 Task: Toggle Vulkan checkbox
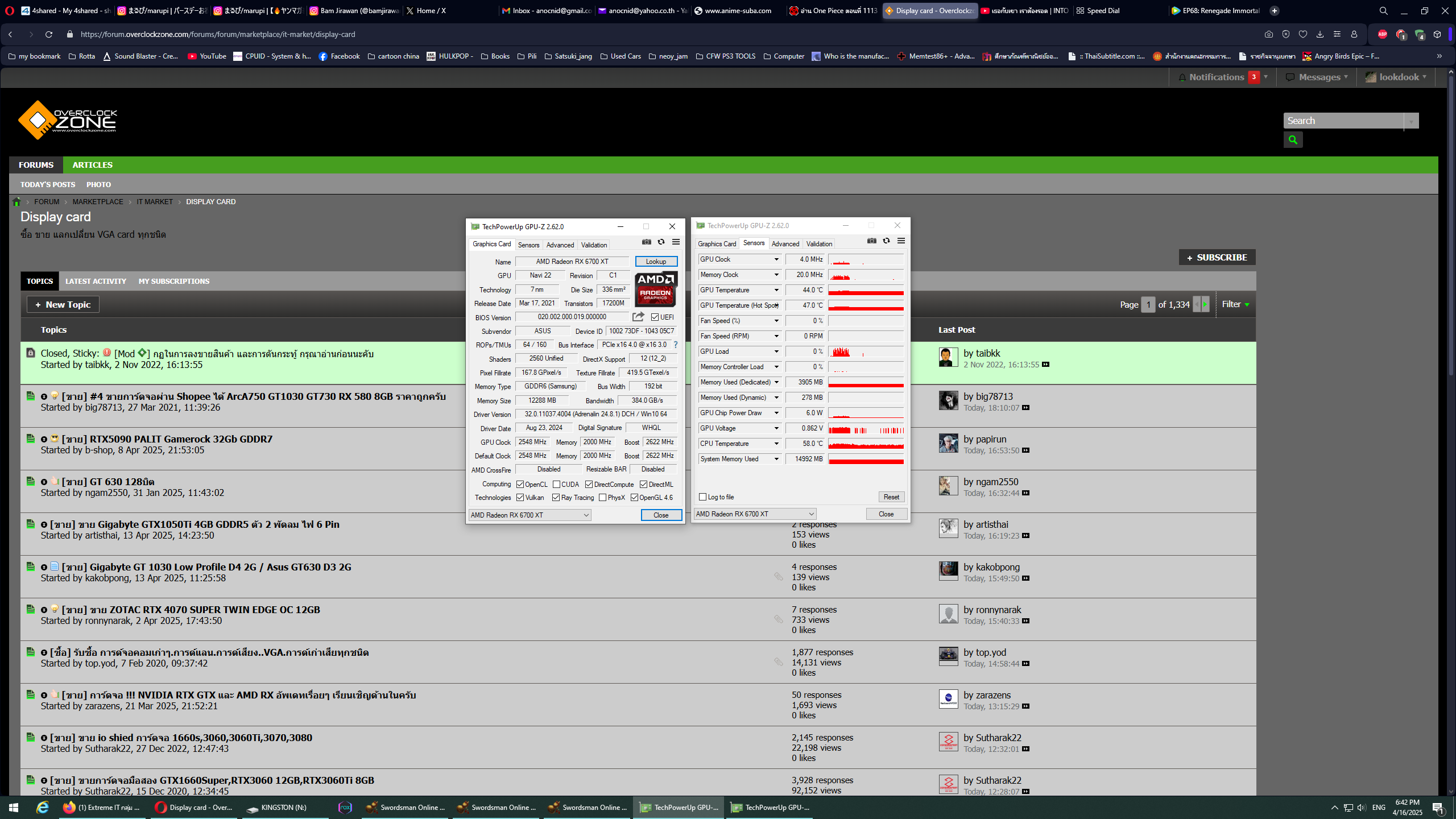(520, 498)
